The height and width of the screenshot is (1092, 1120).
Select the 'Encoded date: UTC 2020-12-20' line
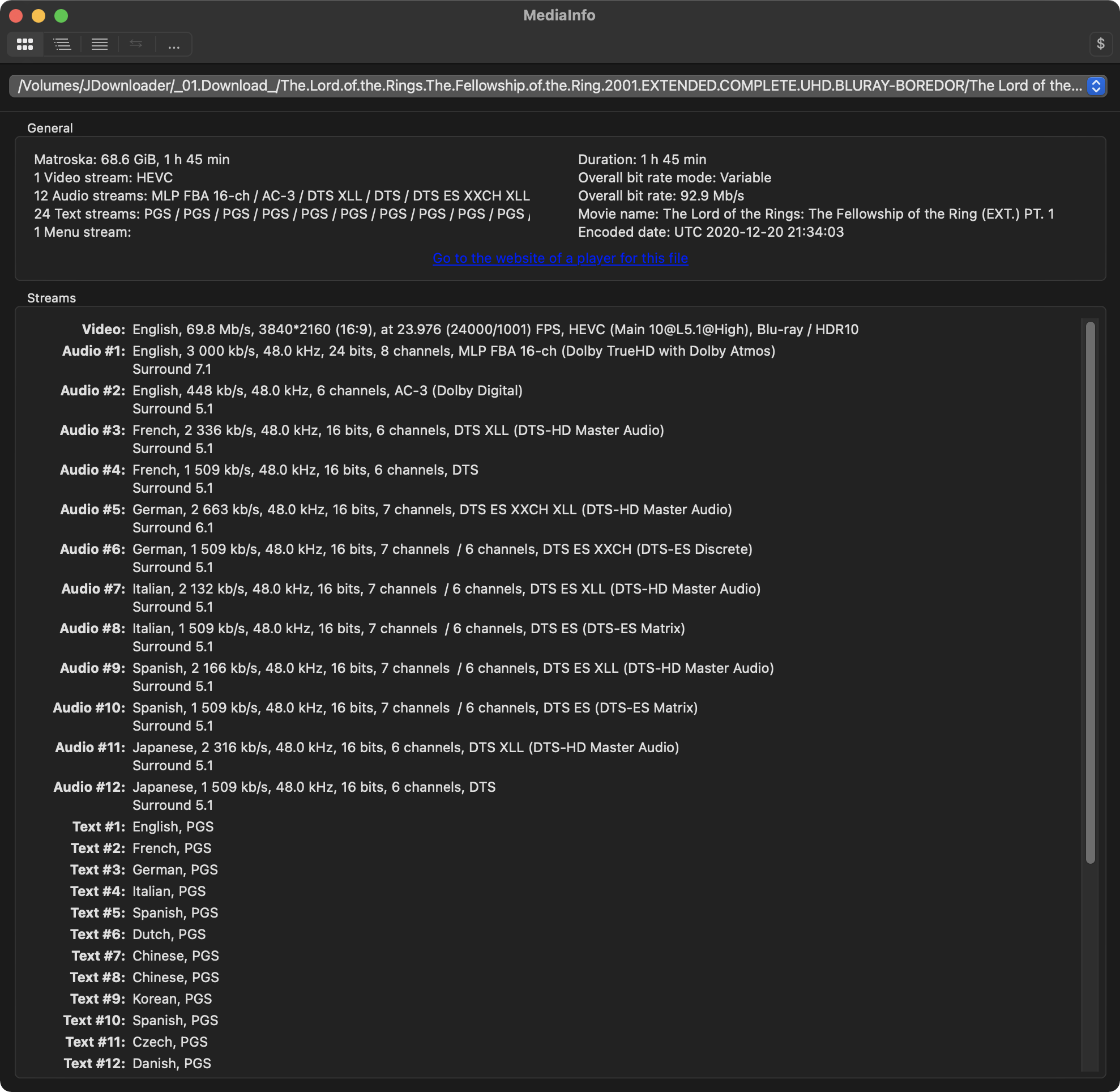point(711,232)
